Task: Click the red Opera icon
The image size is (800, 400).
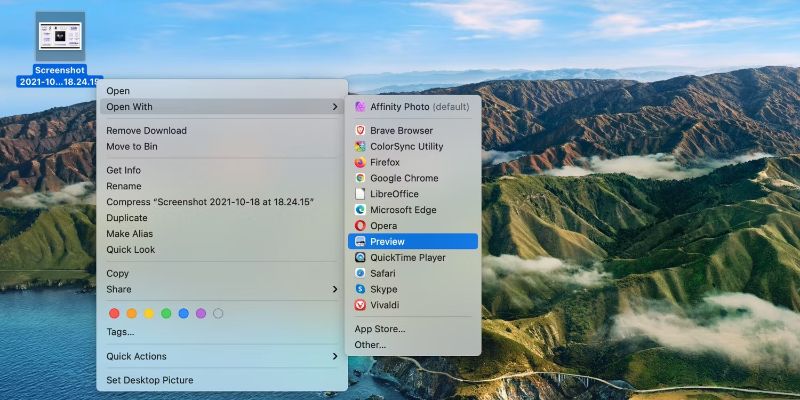Action: (x=360, y=226)
